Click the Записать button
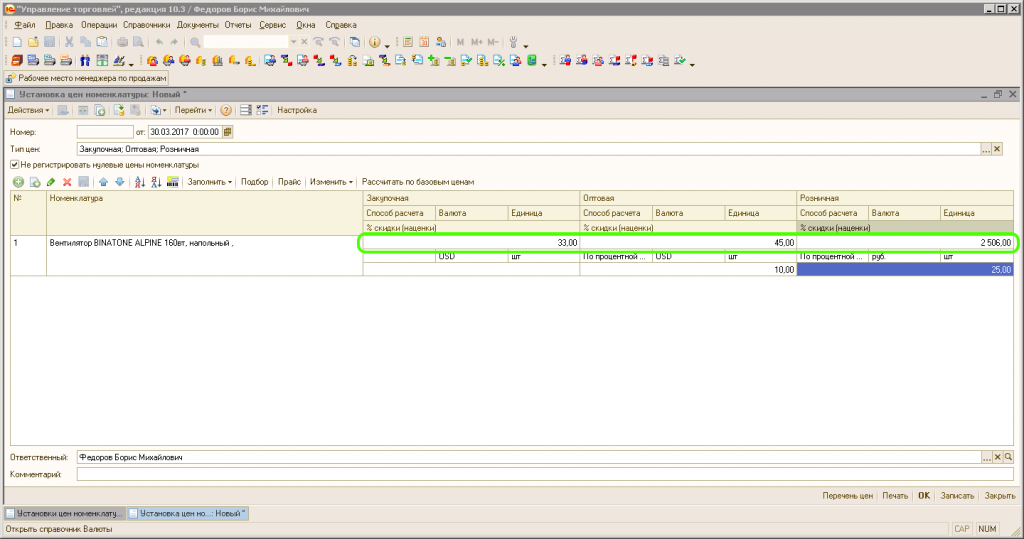This screenshot has height=539, width=1024. pos(957,496)
